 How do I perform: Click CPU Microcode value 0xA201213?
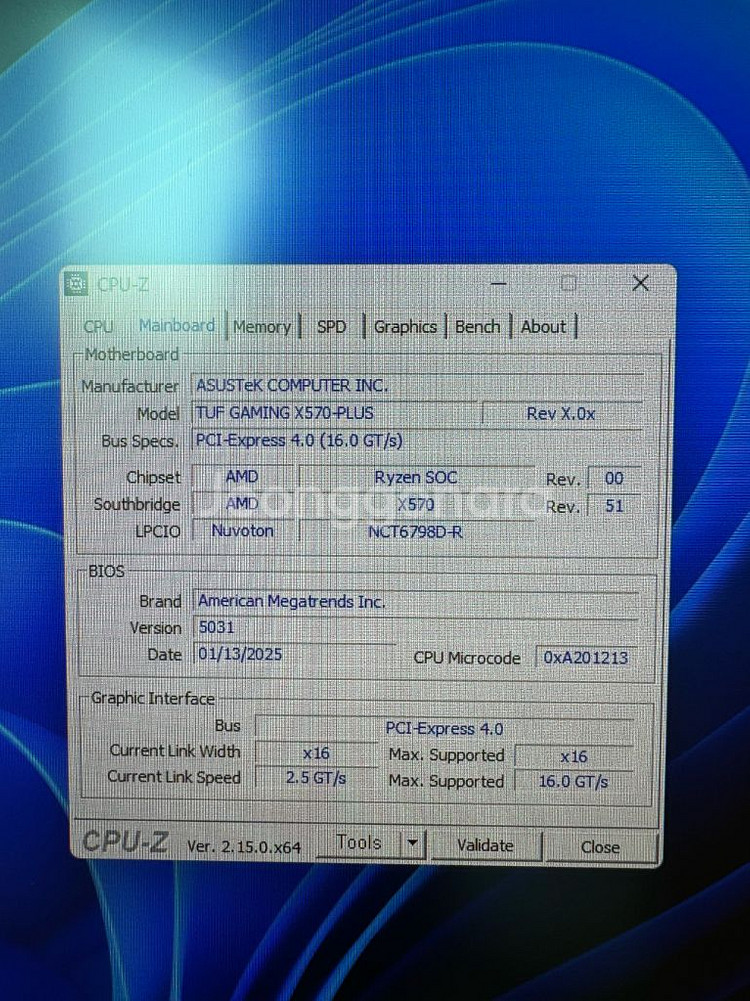(586, 658)
